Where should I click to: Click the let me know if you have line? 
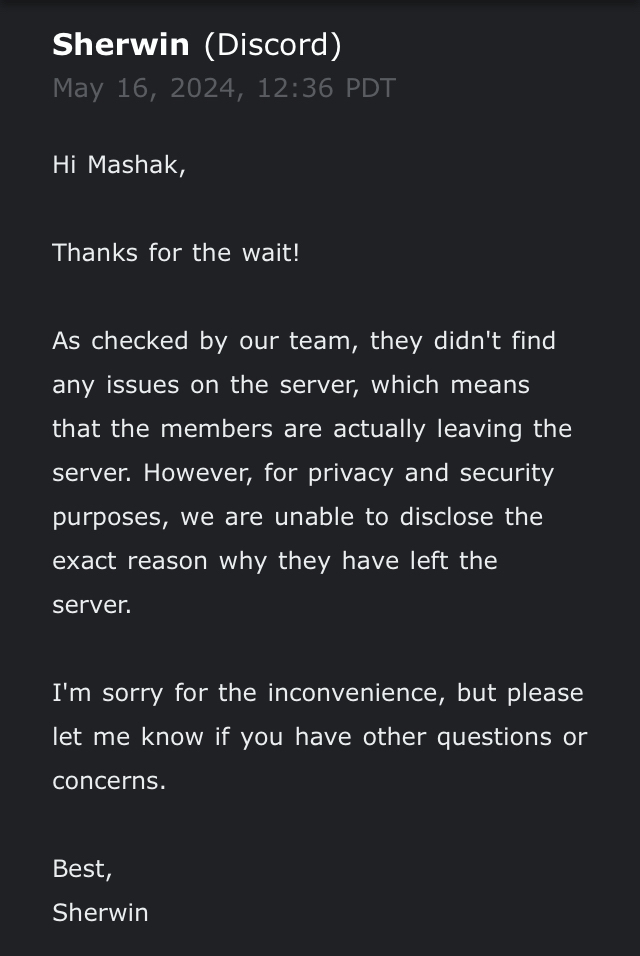(x=319, y=737)
